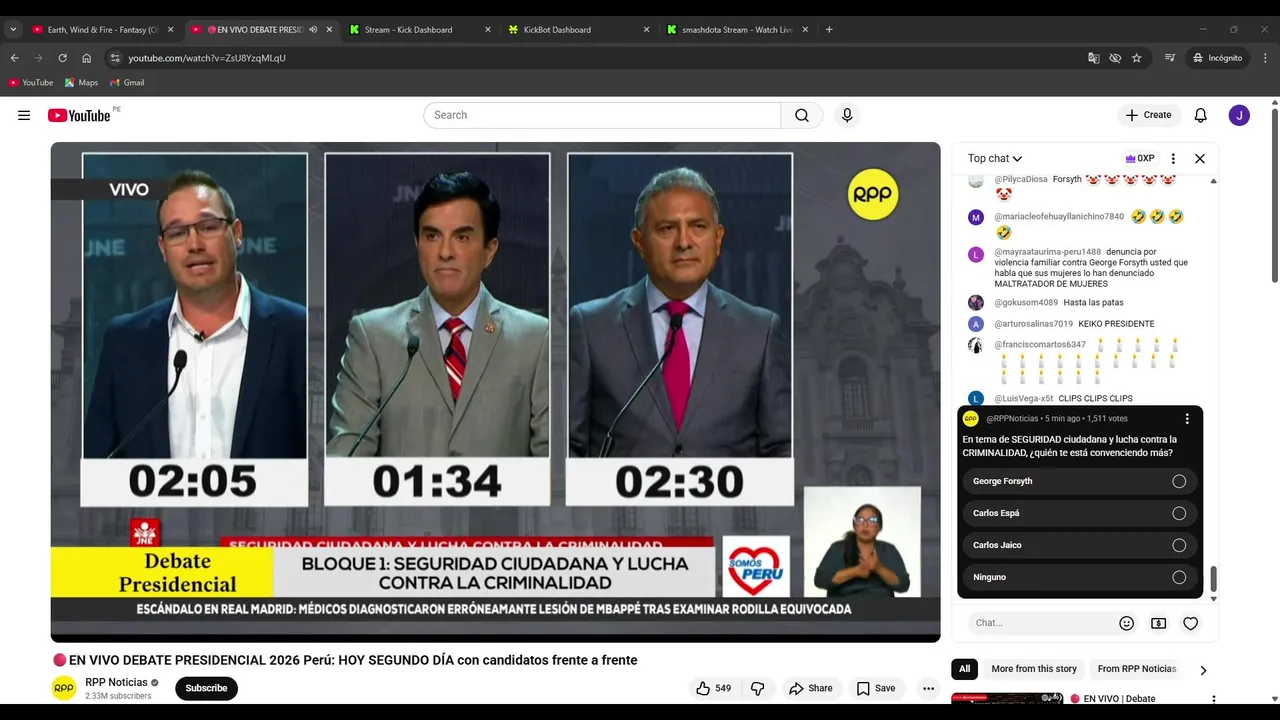Click the chat message input field
1280x720 pixels.
(1041, 623)
